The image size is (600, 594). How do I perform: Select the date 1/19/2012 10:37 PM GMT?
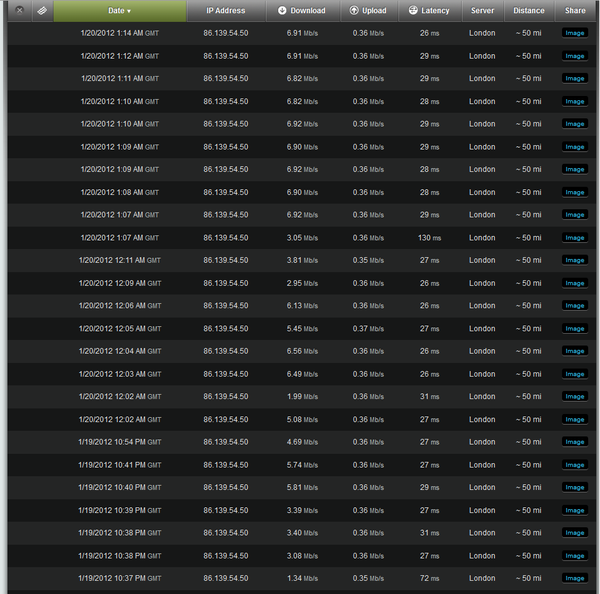point(119,578)
